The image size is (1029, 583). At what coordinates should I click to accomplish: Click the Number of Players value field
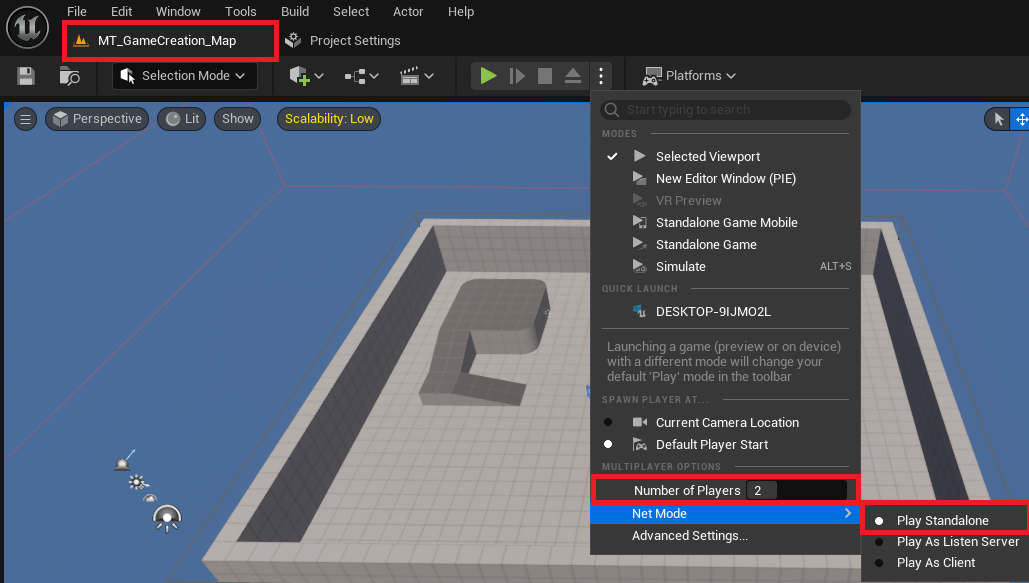point(796,490)
